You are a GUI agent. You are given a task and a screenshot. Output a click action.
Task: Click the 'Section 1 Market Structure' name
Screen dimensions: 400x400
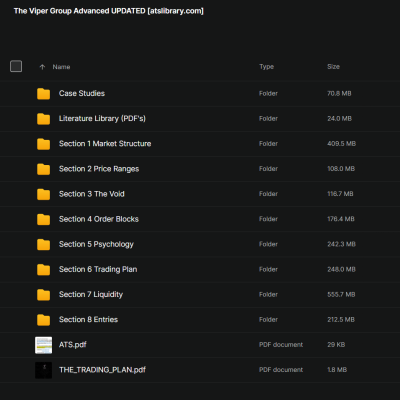click(x=105, y=144)
